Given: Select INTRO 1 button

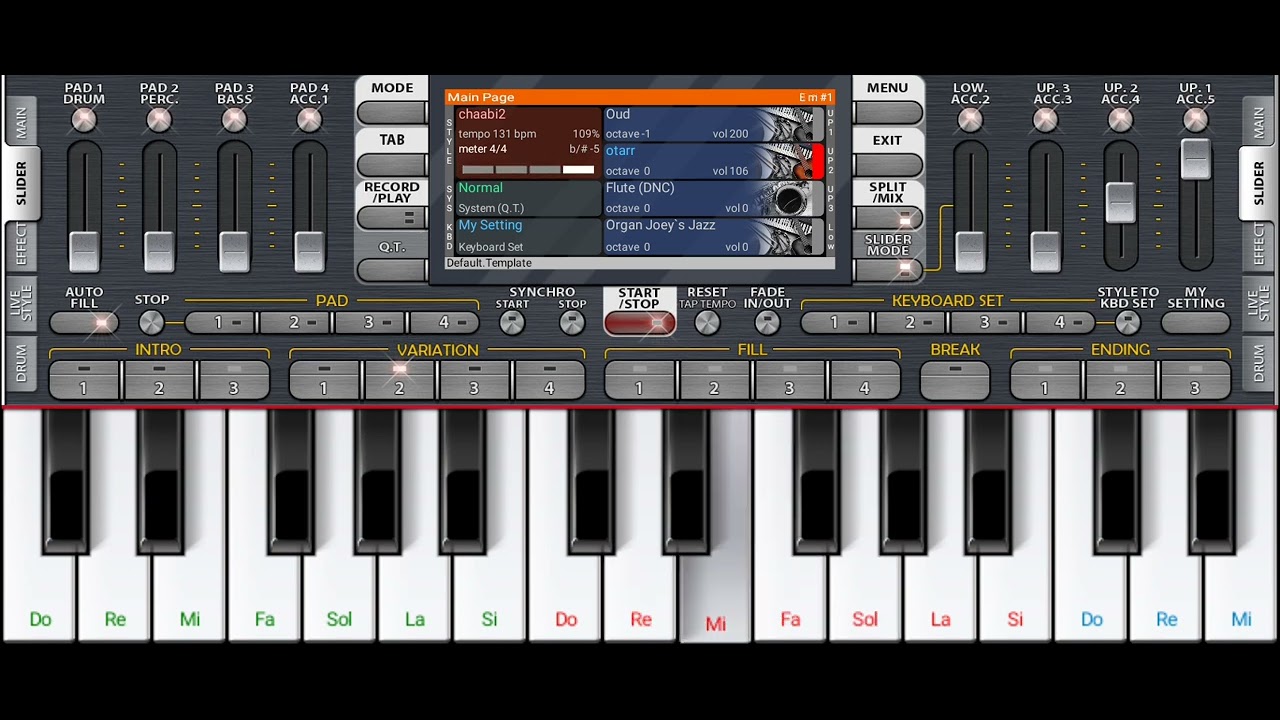Looking at the screenshot, I should point(84,380).
